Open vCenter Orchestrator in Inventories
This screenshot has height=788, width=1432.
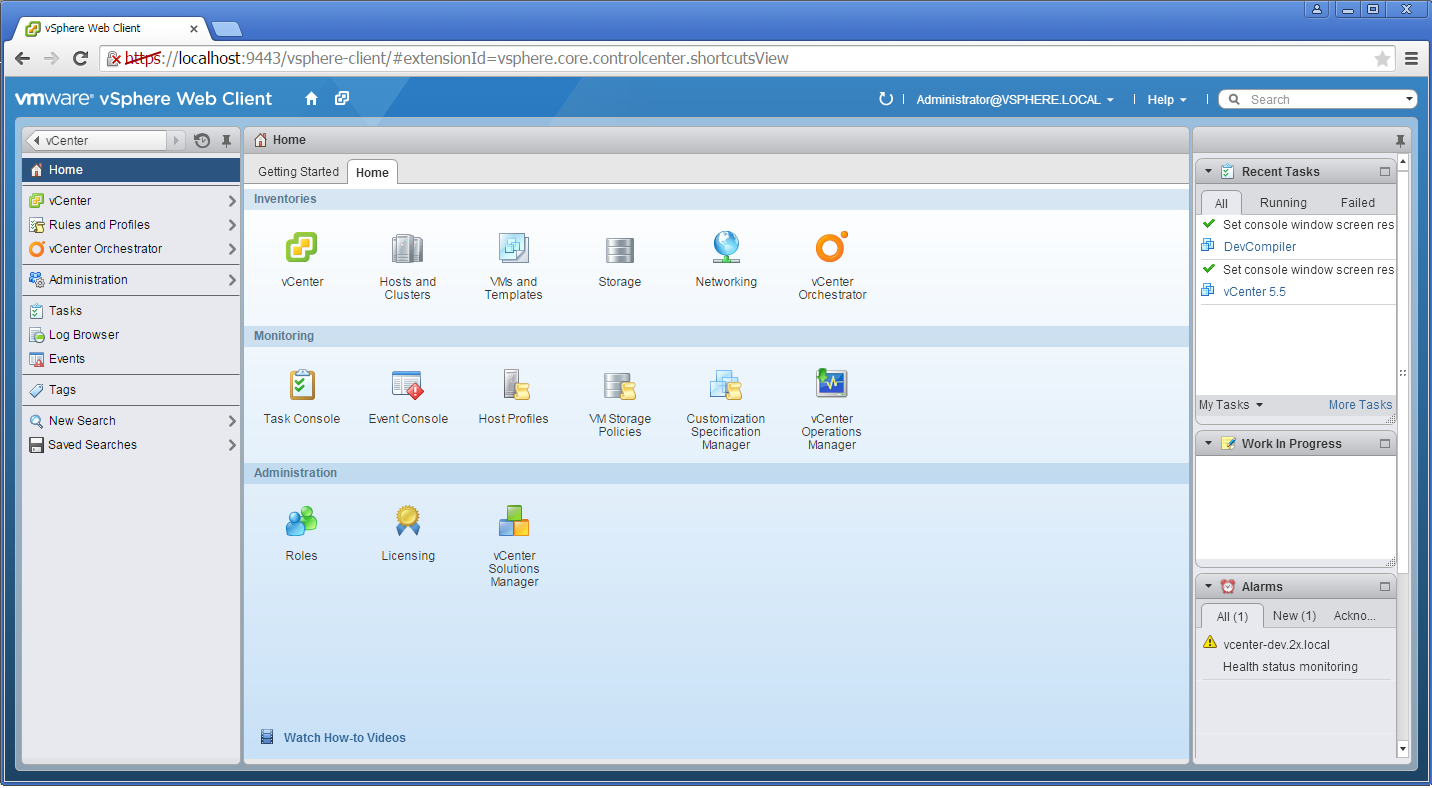tap(832, 248)
